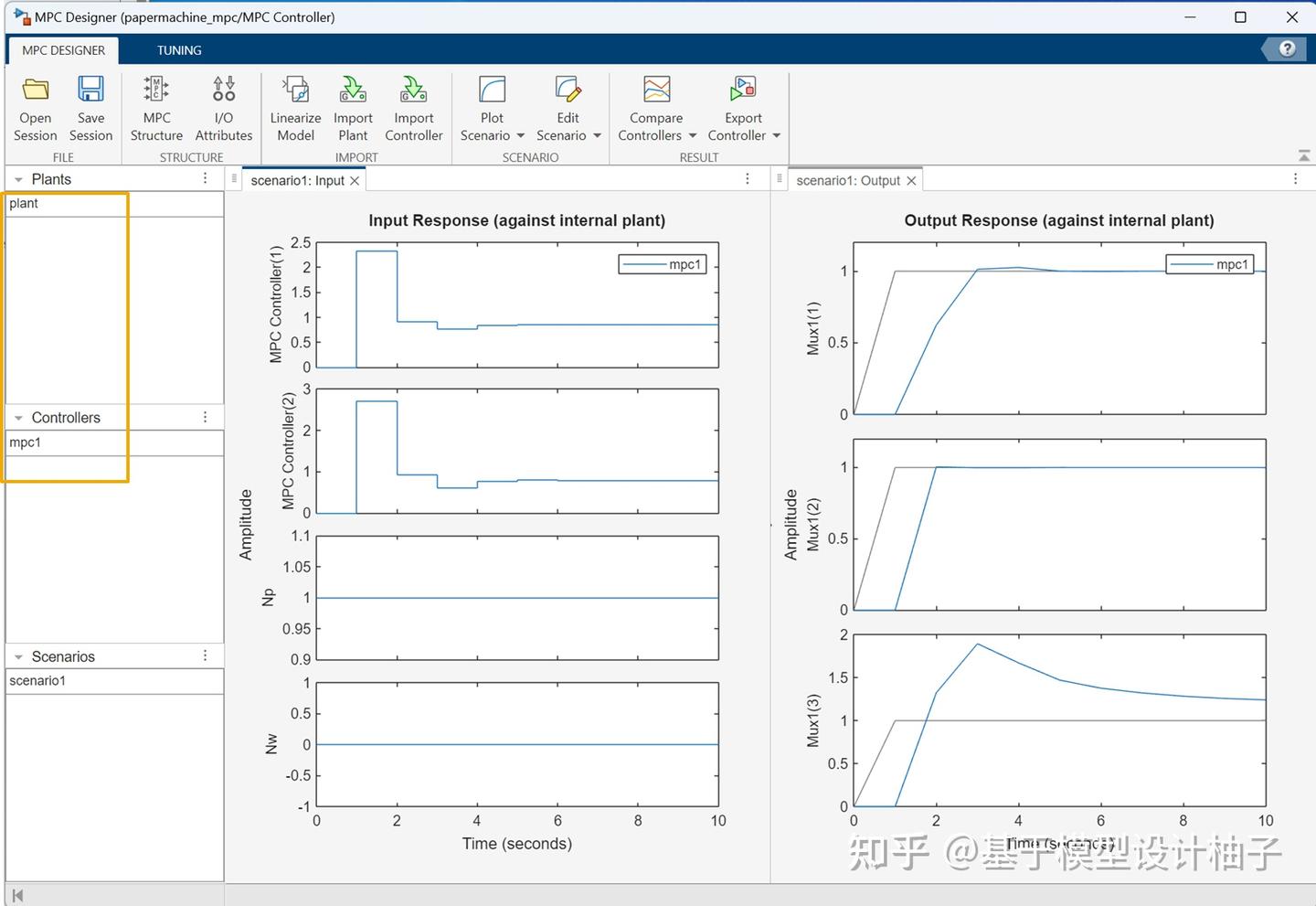Collapse the Controllers section

point(17,417)
